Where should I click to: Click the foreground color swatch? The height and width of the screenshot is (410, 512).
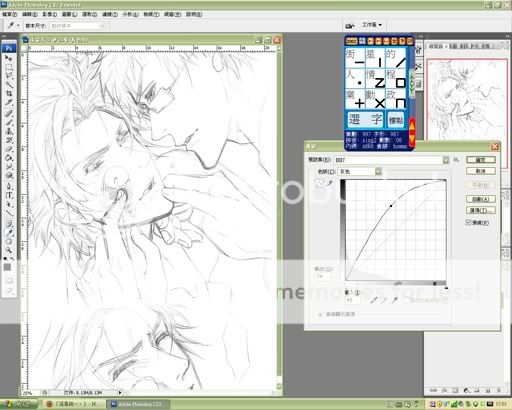pyautogui.click(x=7, y=267)
